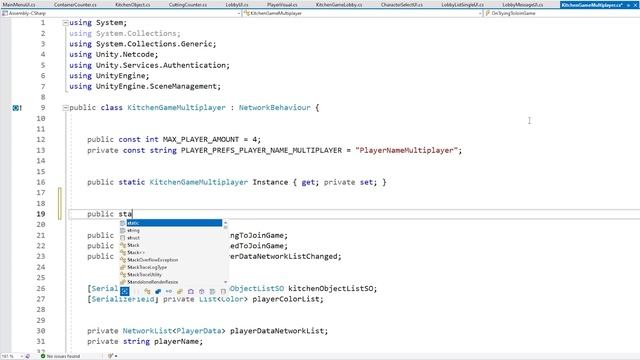Pick 'StackTraceUtility' from completion list
Image resolution: width=640 pixels, height=360 pixels.
pyautogui.click(x=144, y=274)
